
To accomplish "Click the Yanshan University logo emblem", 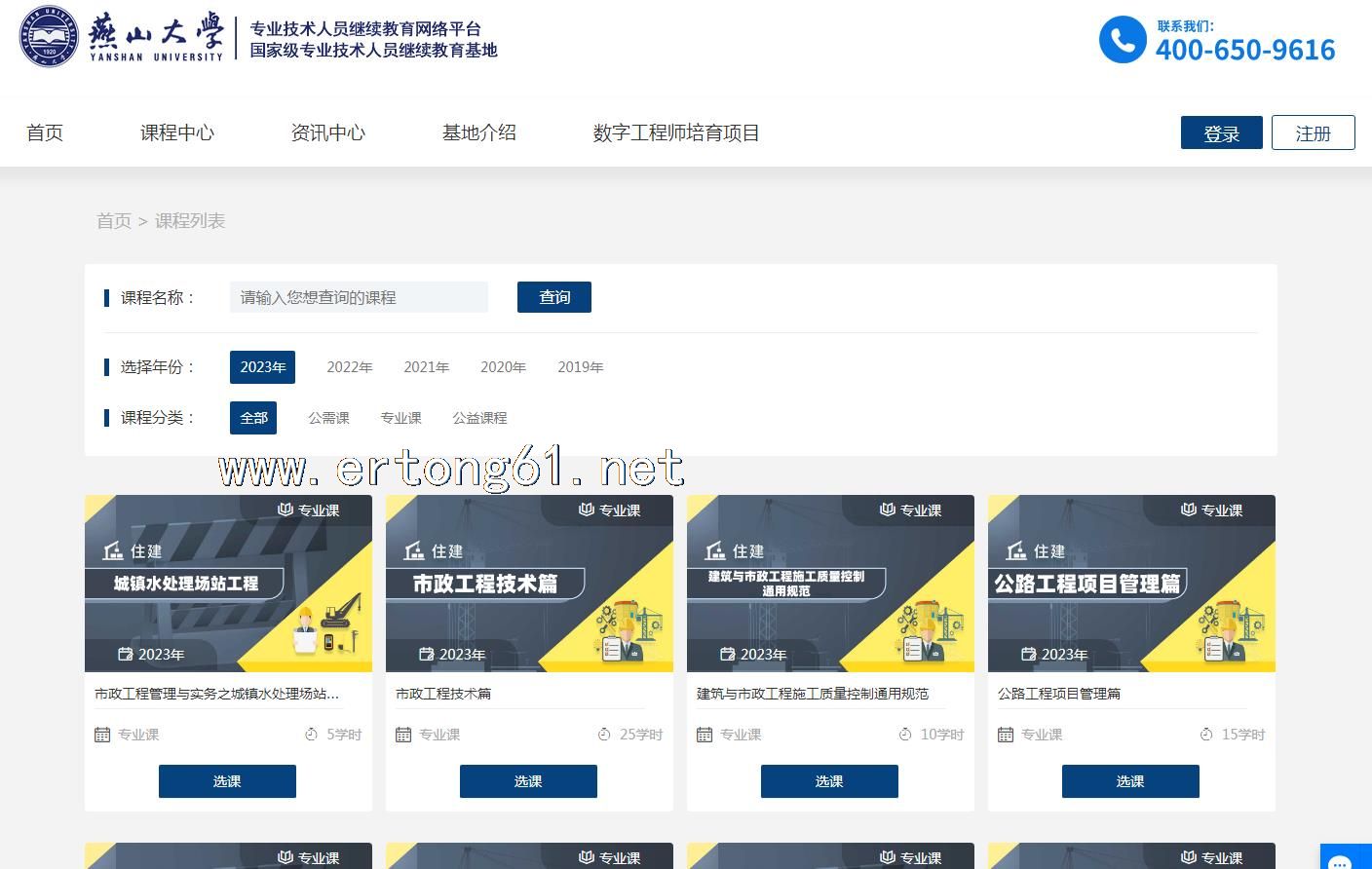I will 49,36.
